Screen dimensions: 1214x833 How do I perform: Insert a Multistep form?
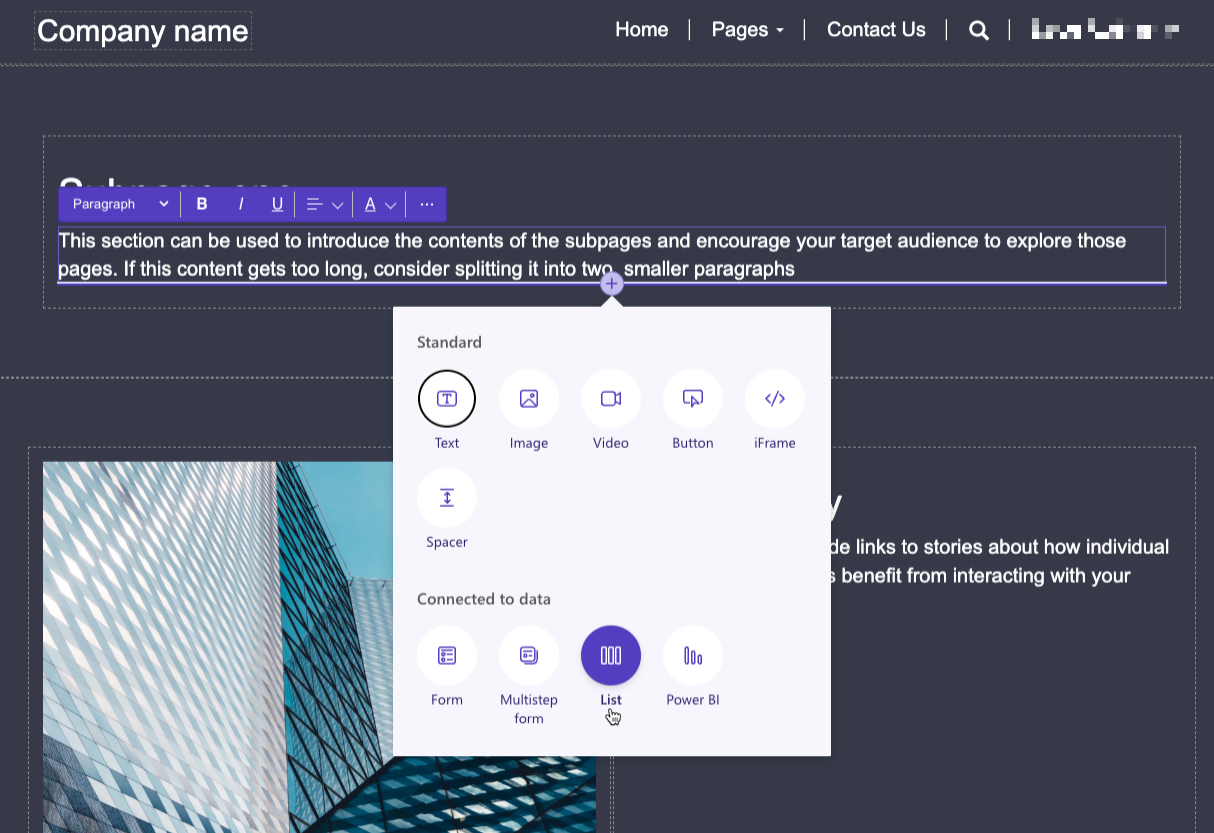[529, 655]
